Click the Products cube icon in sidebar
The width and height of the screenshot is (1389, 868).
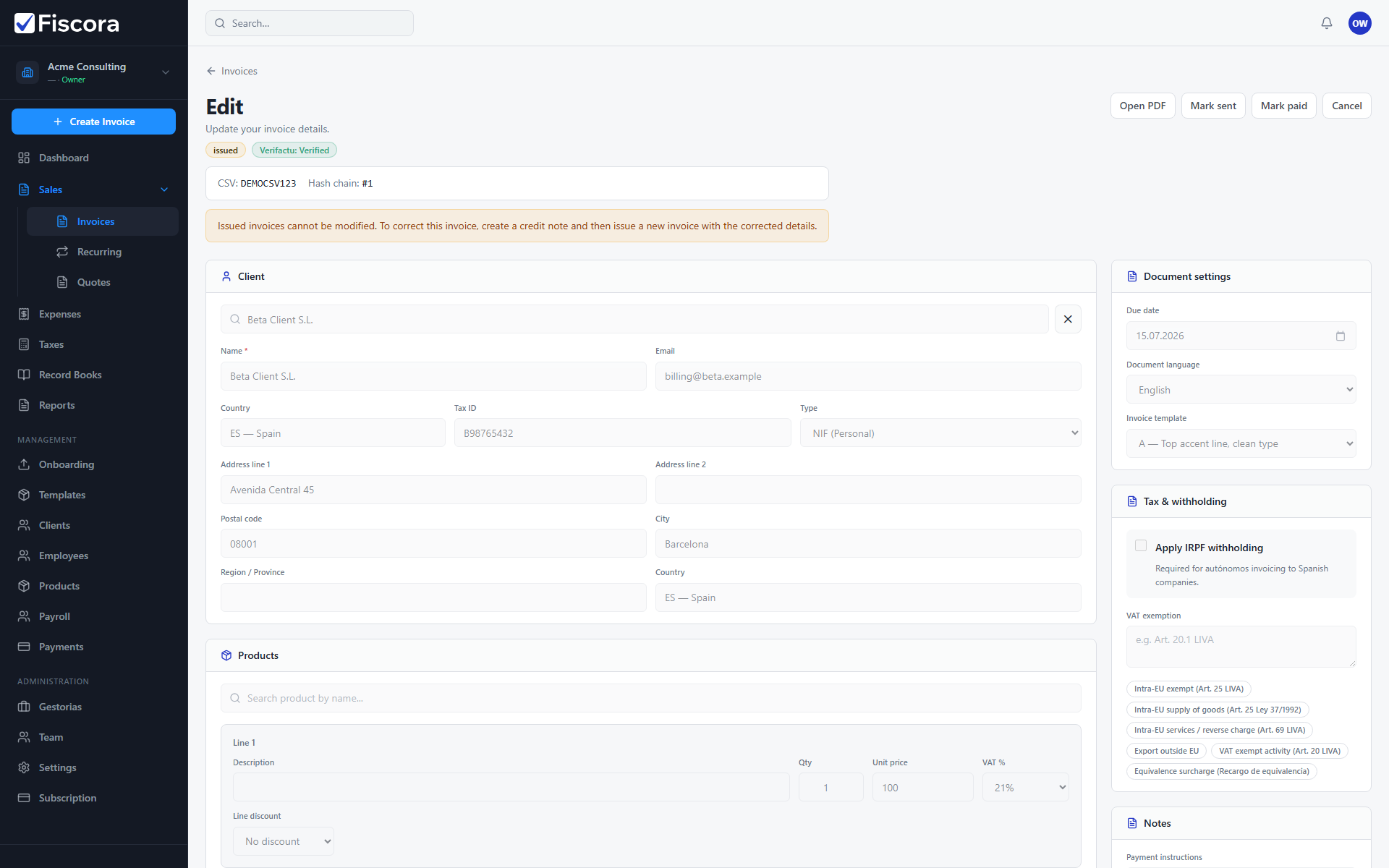24,586
